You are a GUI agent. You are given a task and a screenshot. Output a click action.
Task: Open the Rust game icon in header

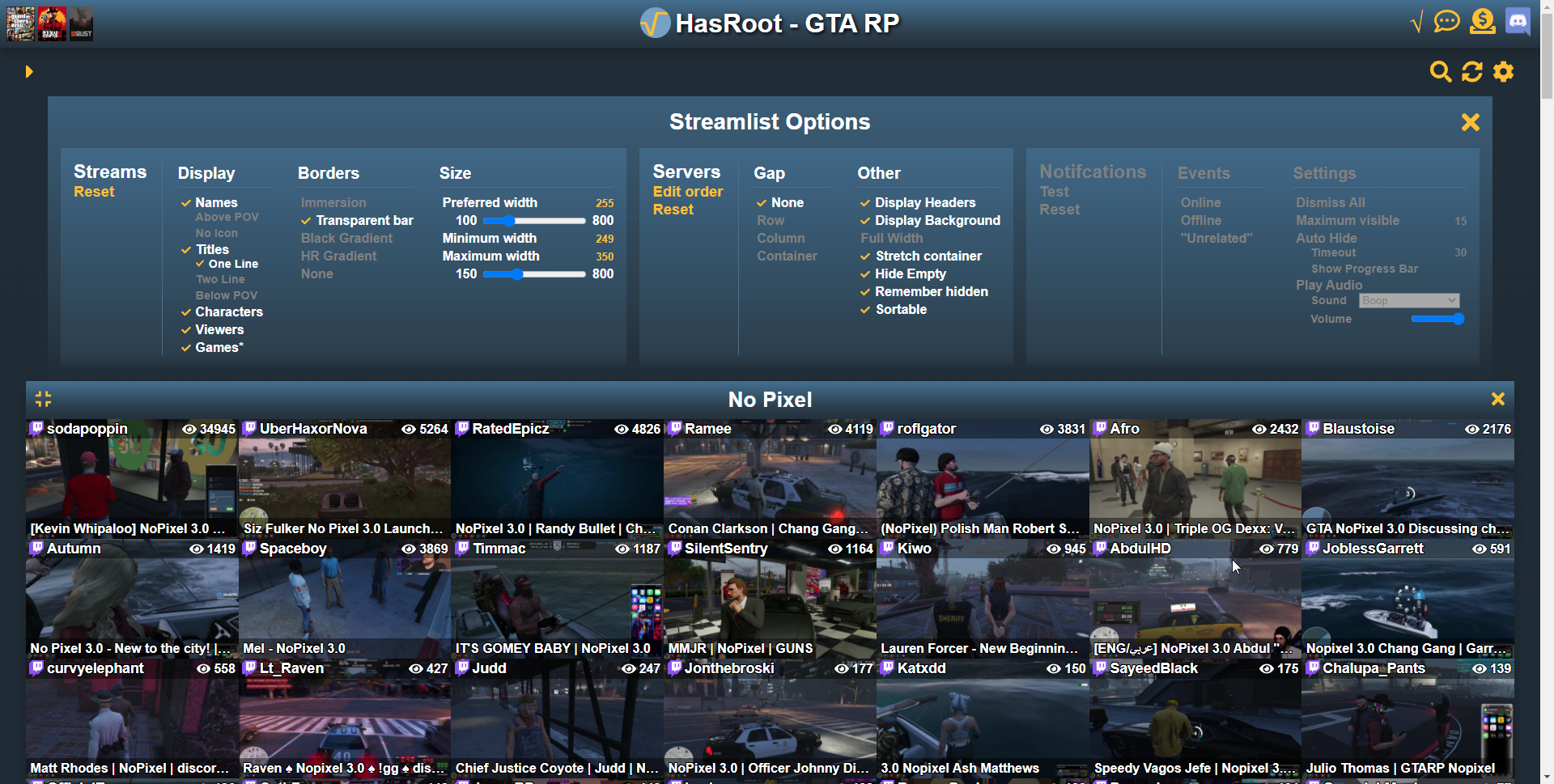pos(81,23)
